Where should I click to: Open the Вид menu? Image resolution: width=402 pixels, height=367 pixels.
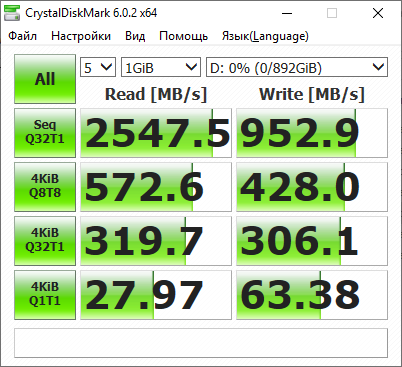click(x=135, y=36)
